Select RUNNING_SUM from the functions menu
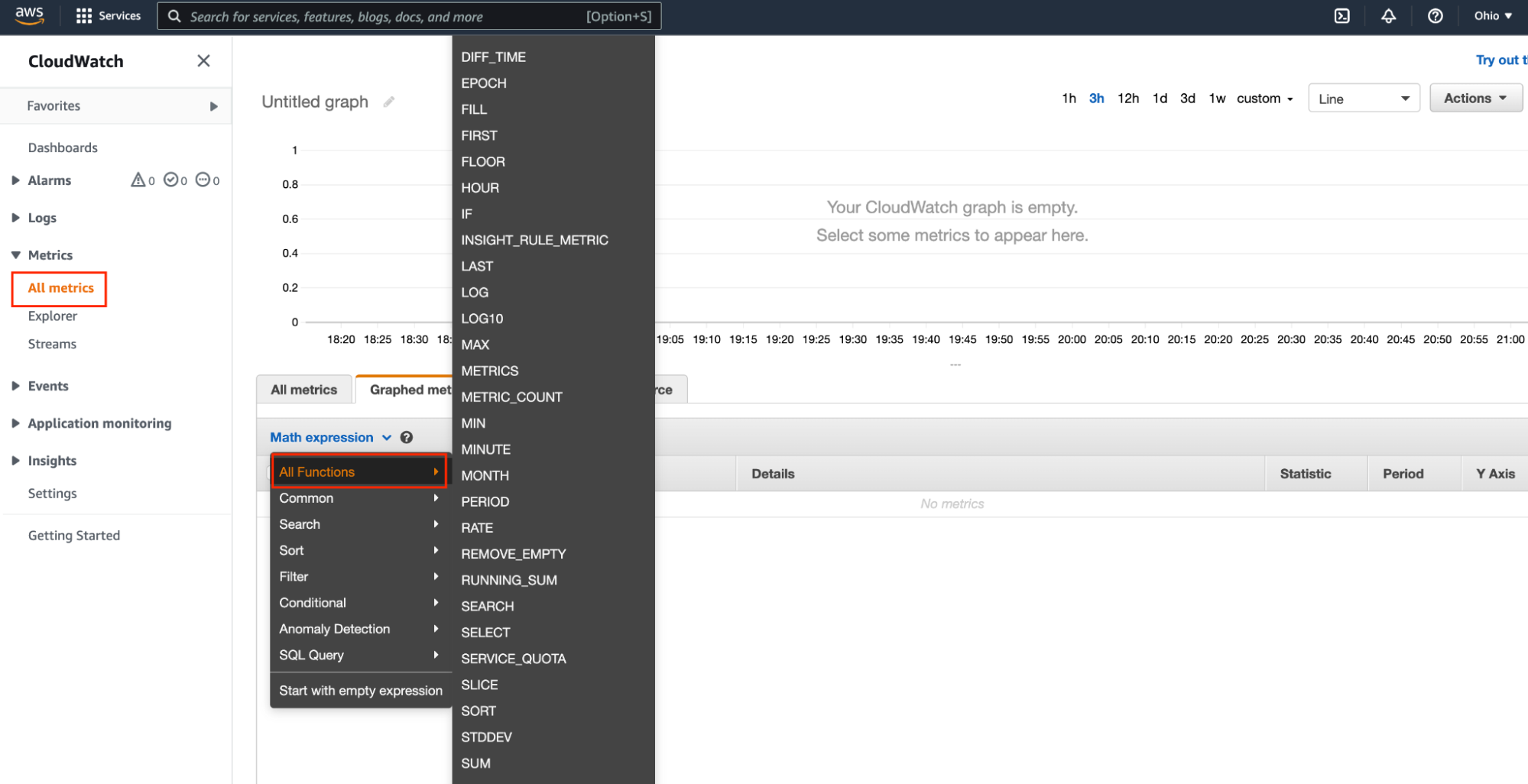The width and height of the screenshot is (1528, 784). coord(508,580)
